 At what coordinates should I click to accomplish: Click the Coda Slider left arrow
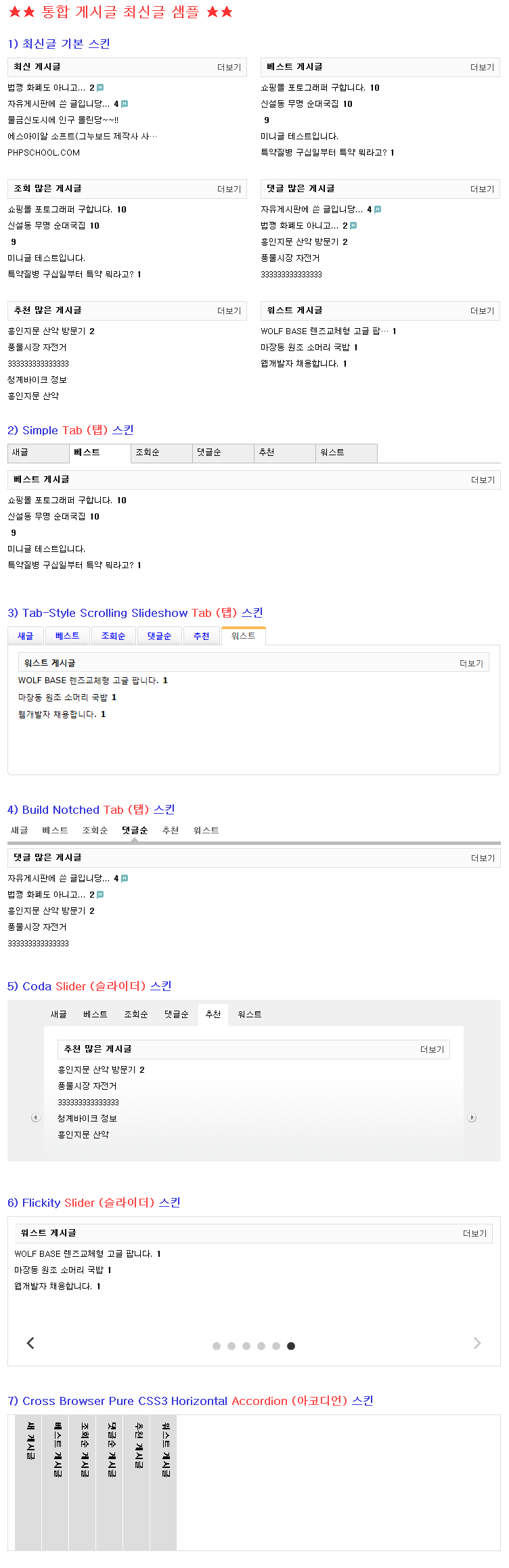(36, 1117)
